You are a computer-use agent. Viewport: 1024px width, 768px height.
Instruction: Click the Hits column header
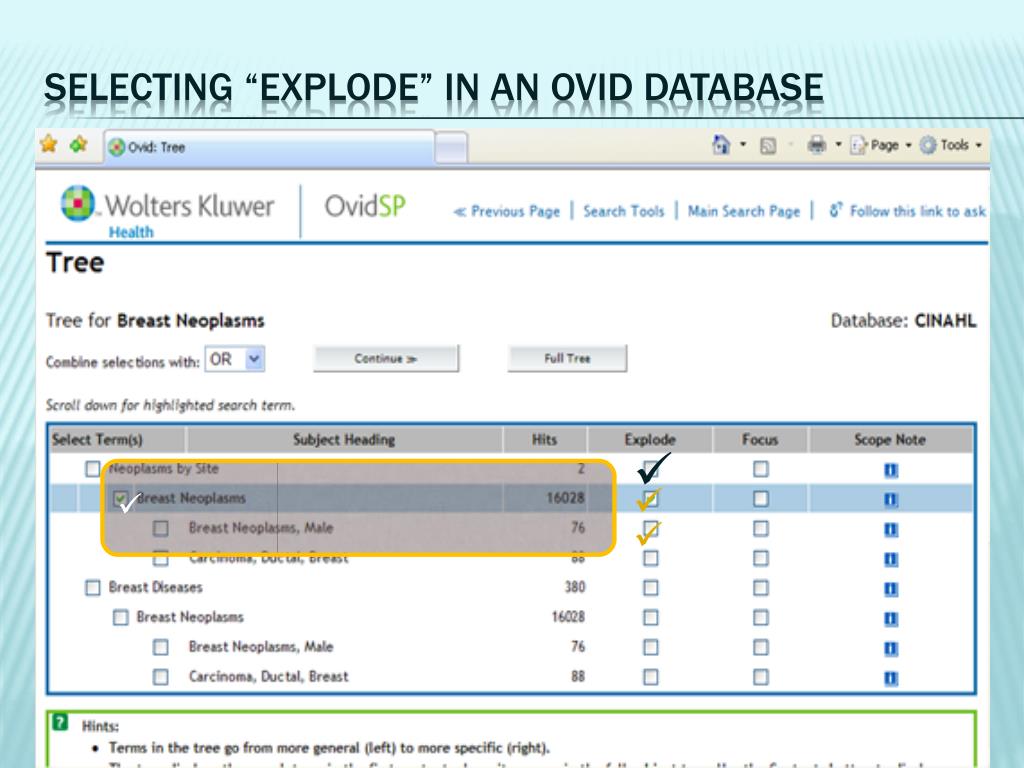(545, 440)
